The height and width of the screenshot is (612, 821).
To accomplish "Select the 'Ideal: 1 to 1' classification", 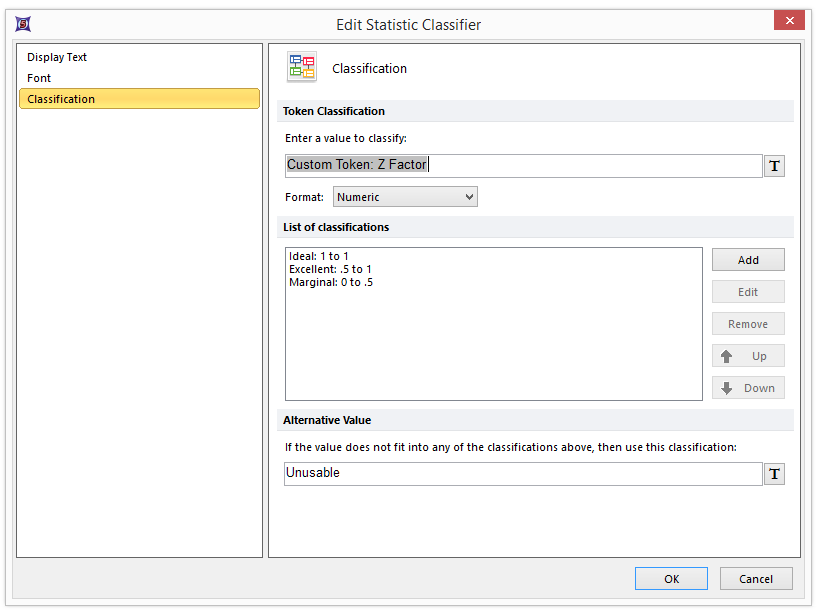I will [321, 257].
